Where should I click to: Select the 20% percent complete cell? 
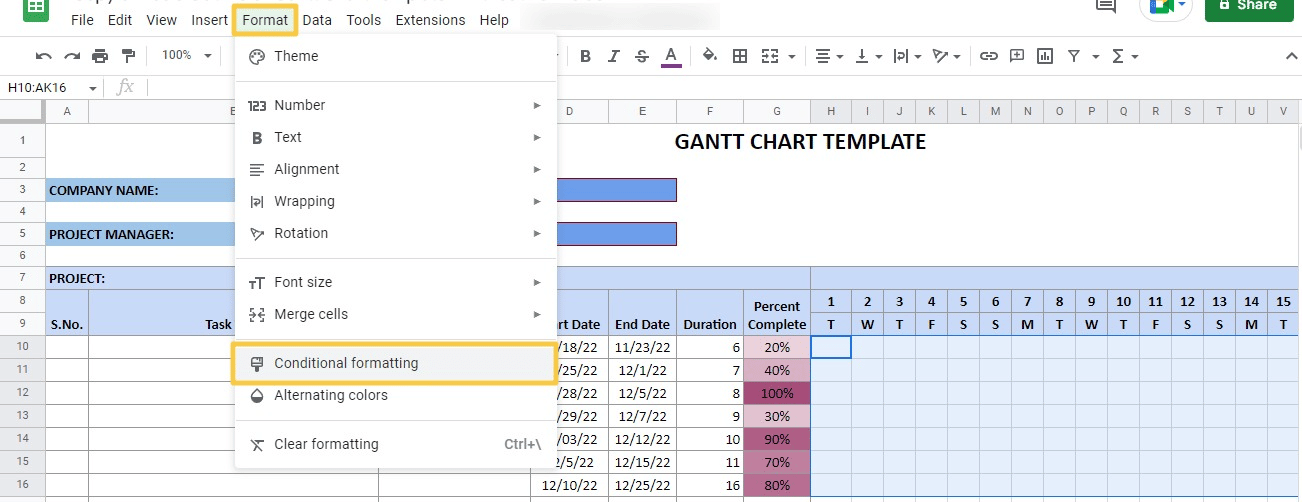(777, 347)
